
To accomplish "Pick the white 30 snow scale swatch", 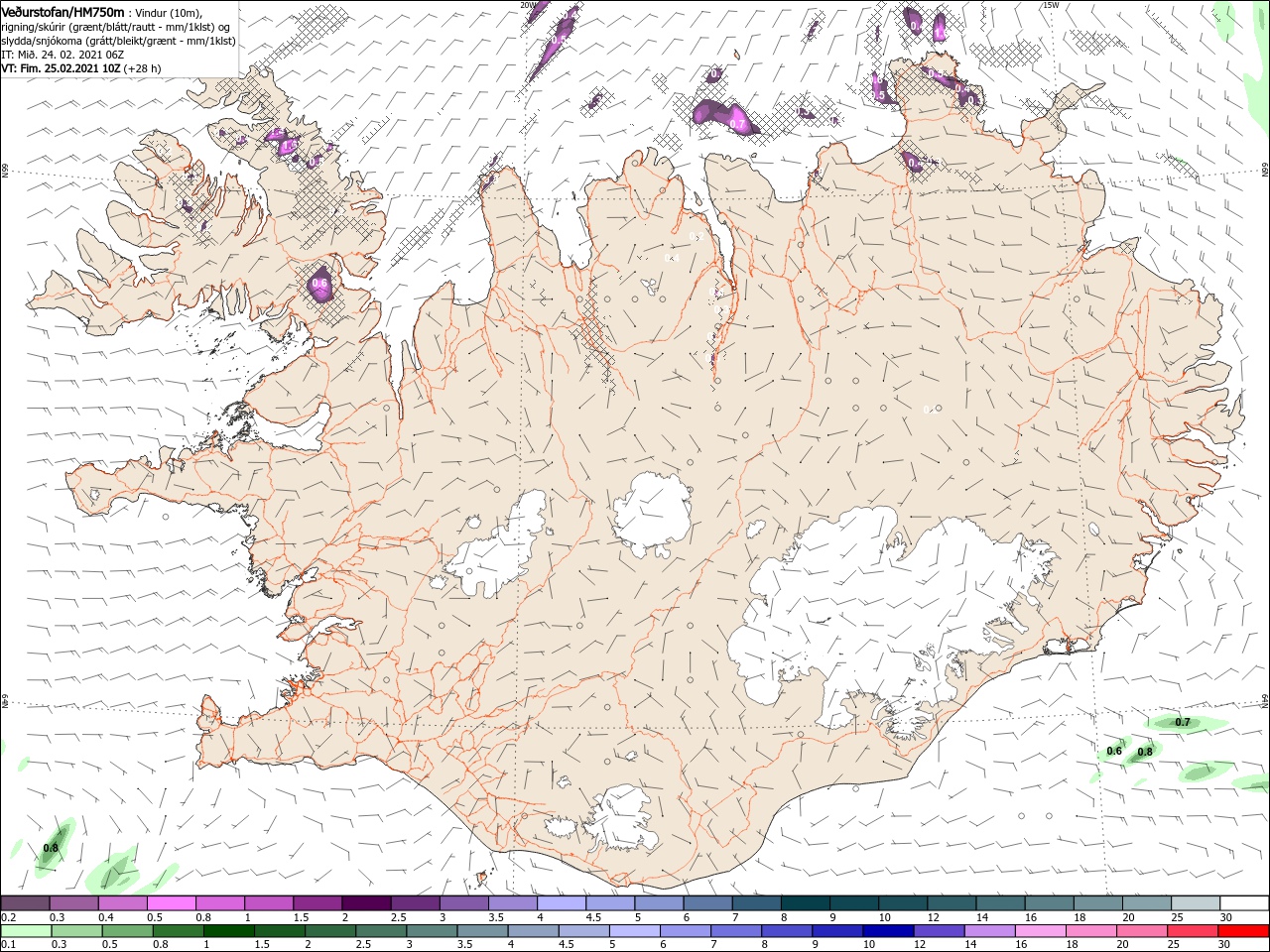I will [x=1244, y=902].
